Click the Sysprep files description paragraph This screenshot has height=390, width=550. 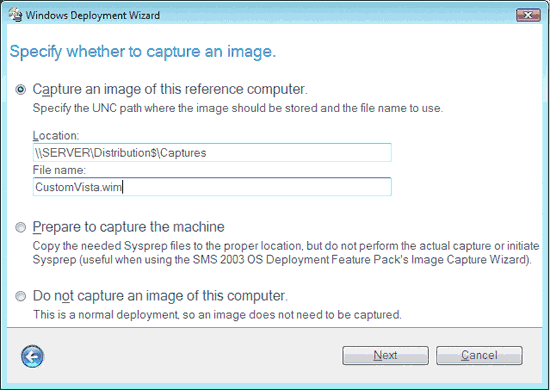click(286, 253)
